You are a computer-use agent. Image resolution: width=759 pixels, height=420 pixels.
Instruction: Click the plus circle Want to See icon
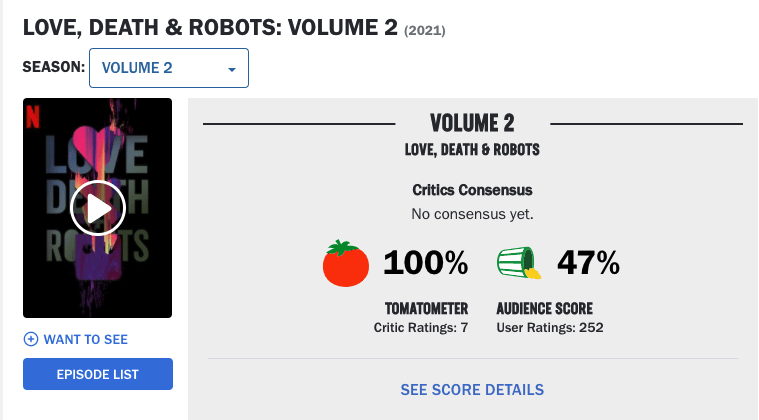coord(30,339)
